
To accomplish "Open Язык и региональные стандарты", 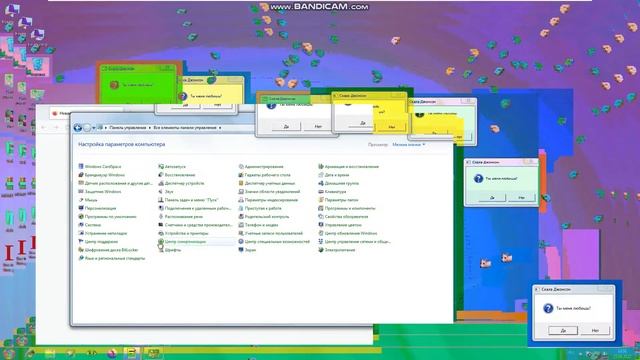I will click(x=111, y=258).
